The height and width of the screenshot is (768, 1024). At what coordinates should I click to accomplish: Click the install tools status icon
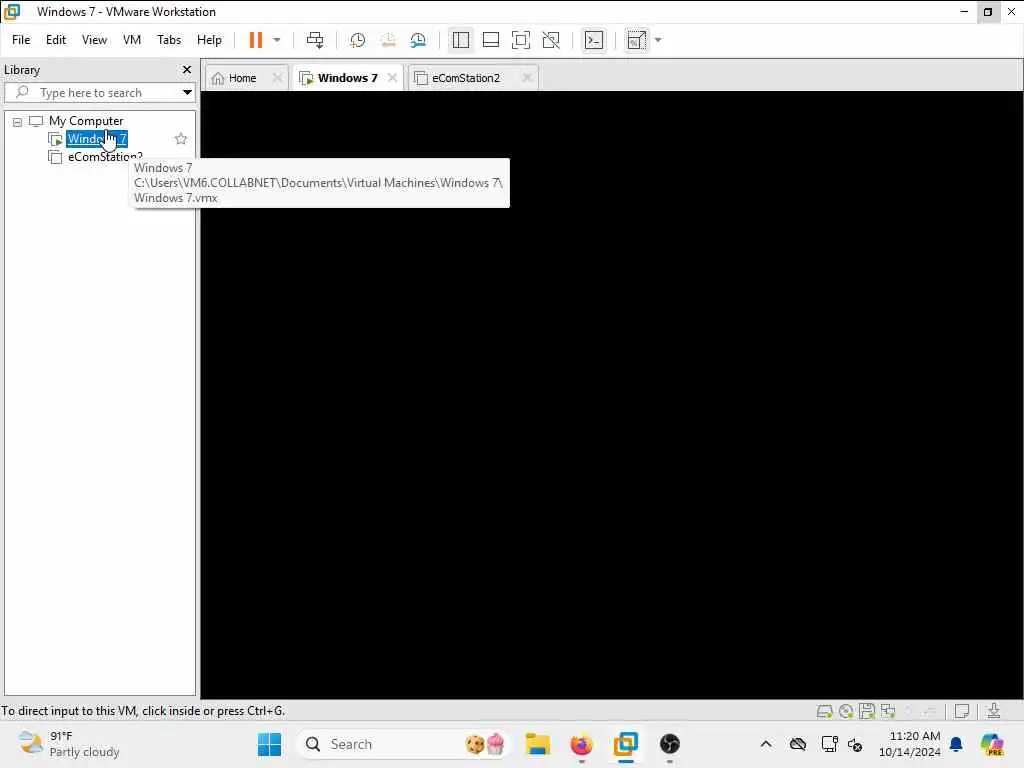(993, 711)
